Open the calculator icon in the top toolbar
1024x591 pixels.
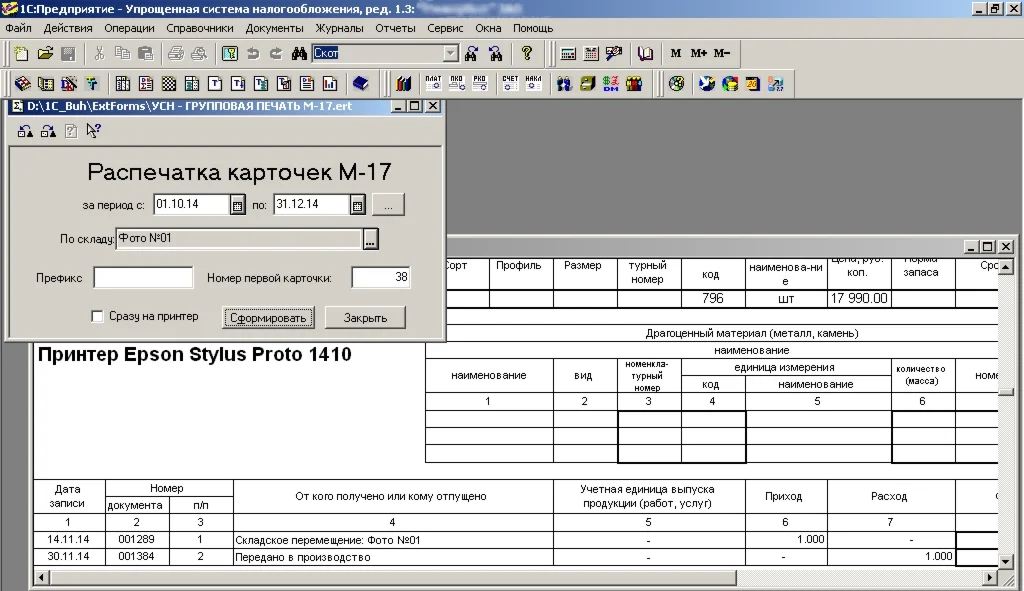point(568,54)
